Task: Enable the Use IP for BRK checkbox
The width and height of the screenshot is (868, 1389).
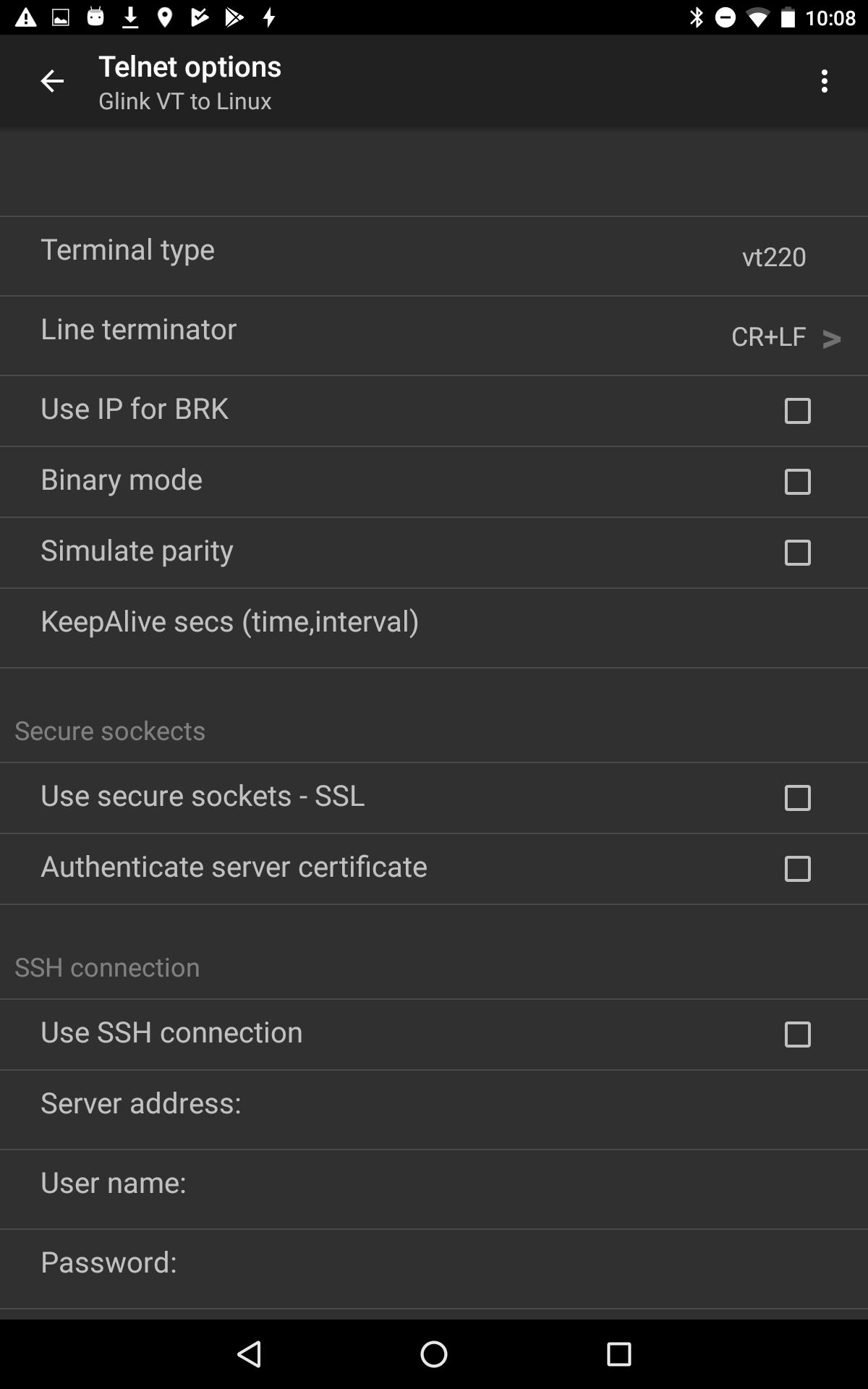Action: pos(797,410)
